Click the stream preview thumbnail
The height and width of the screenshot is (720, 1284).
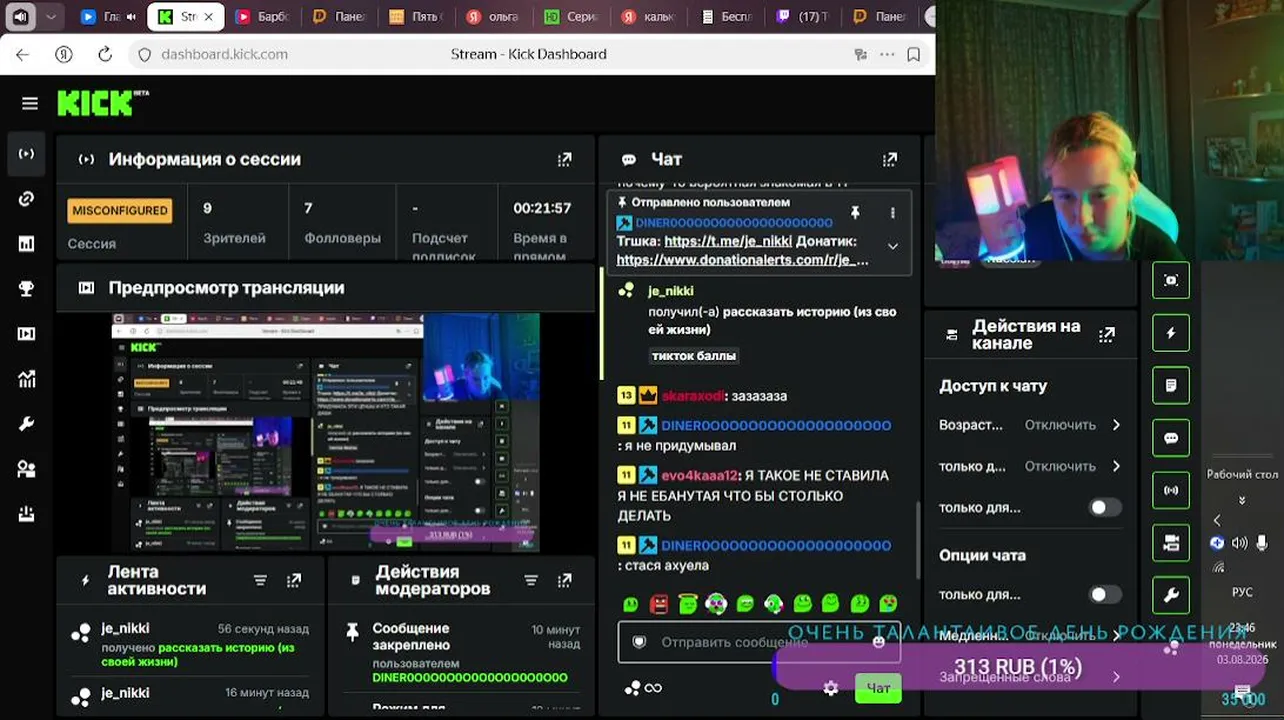pos(325,432)
